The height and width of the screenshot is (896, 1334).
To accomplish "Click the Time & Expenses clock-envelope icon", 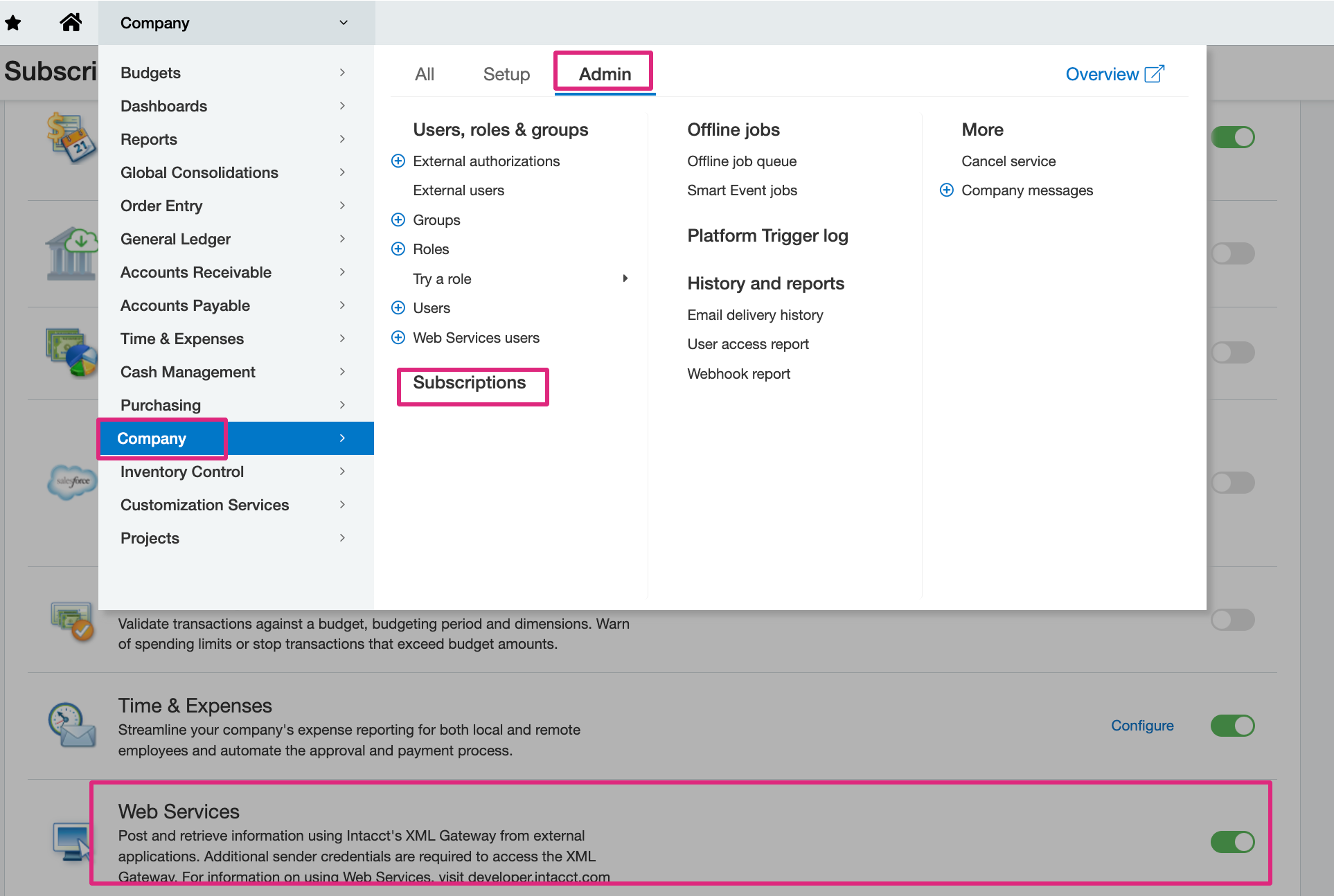I will tap(72, 726).
